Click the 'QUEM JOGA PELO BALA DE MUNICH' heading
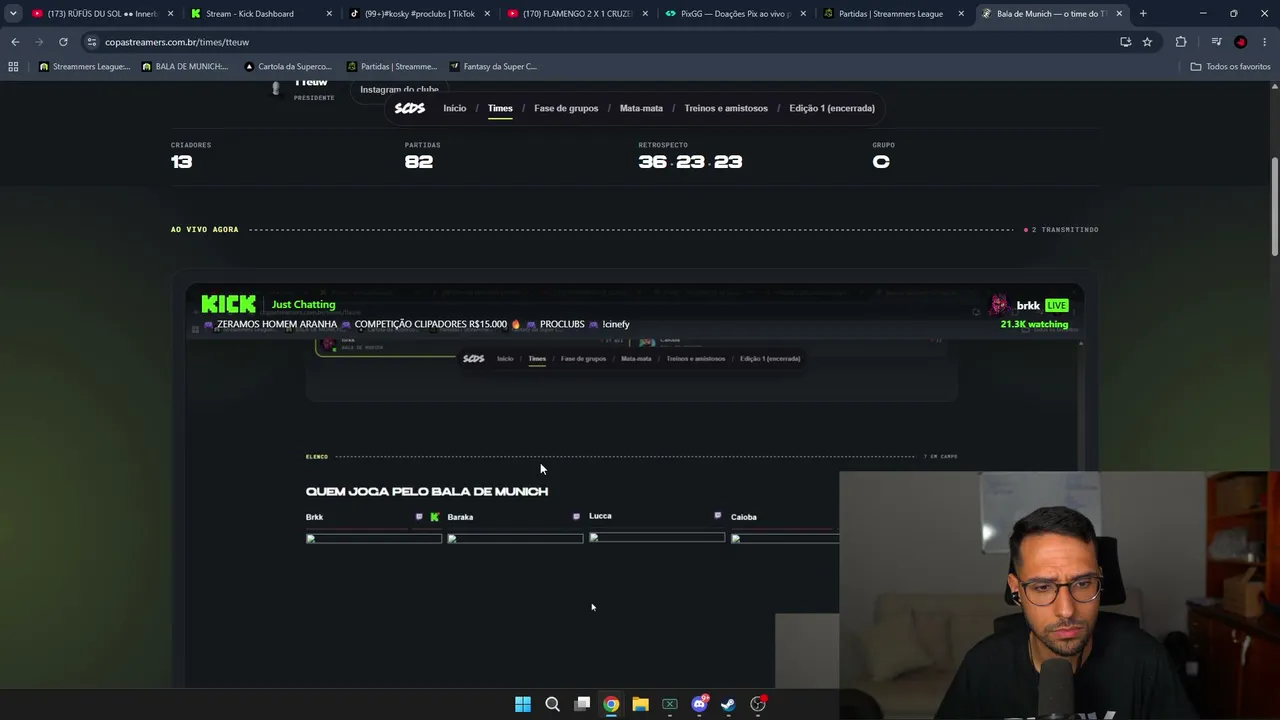This screenshot has height=720, width=1280. tap(427, 492)
